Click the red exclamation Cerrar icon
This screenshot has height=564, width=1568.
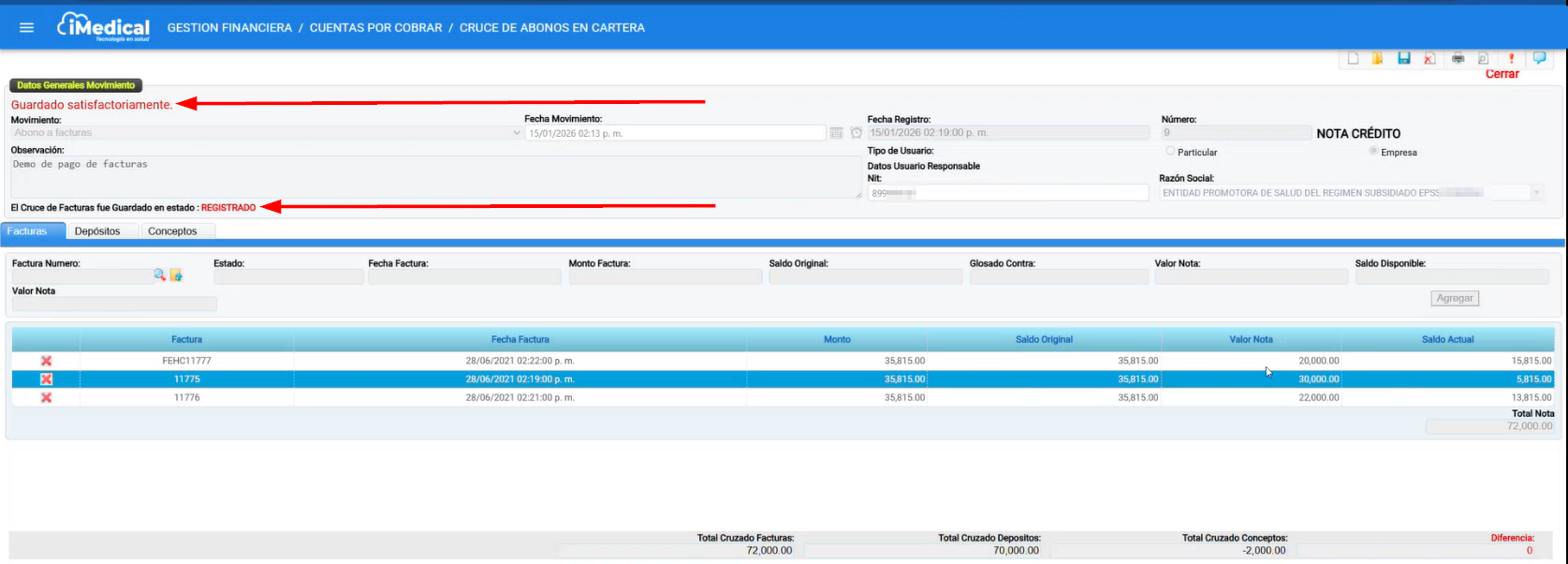pos(1511,58)
